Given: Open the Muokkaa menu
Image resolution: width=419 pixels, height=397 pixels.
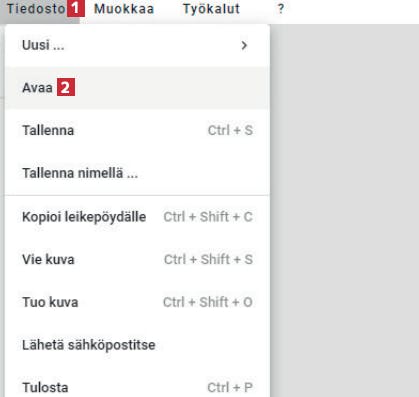Looking at the screenshot, I should point(124,9).
